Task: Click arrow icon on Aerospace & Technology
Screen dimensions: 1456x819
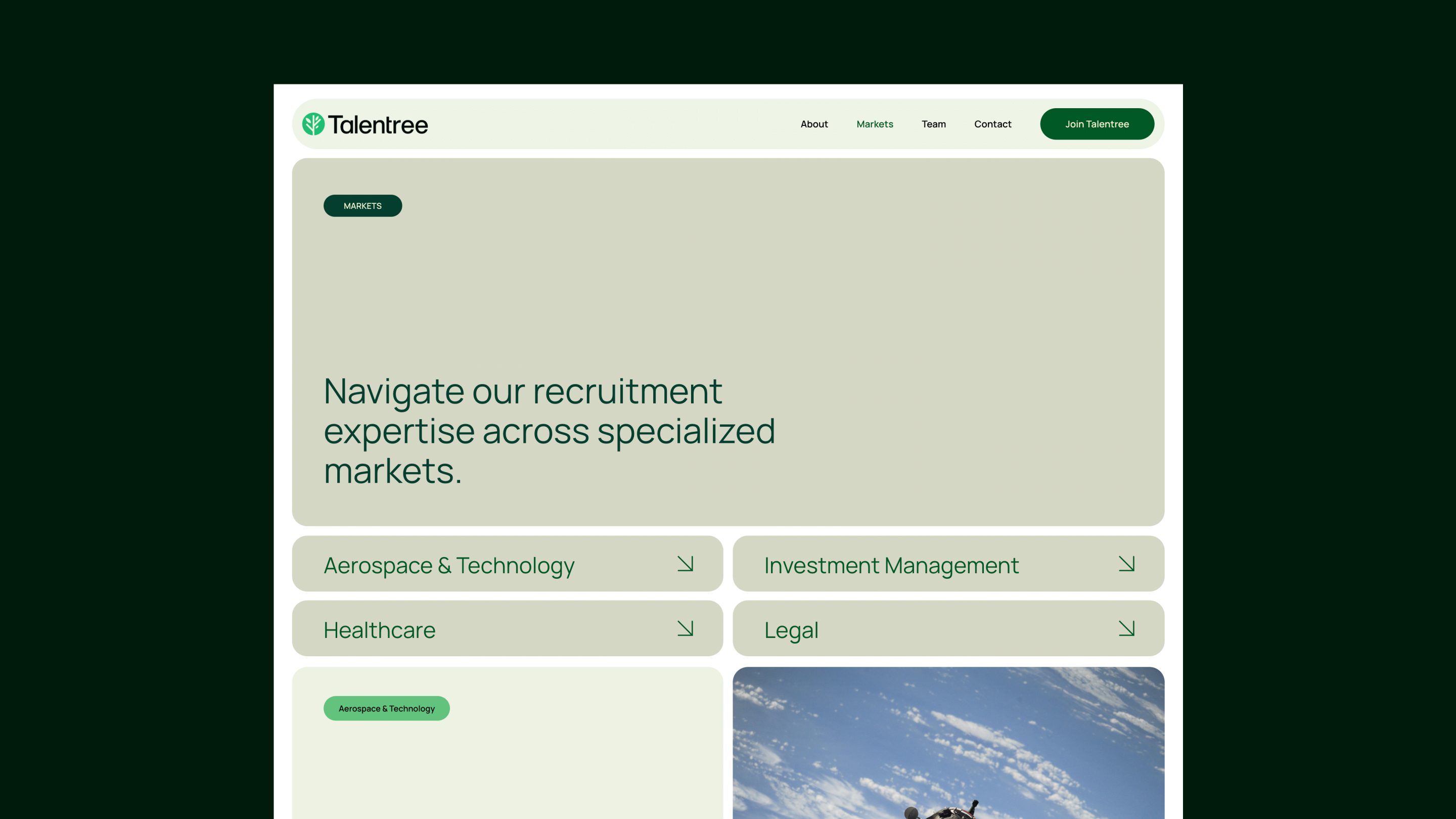Action: (685, 564)
